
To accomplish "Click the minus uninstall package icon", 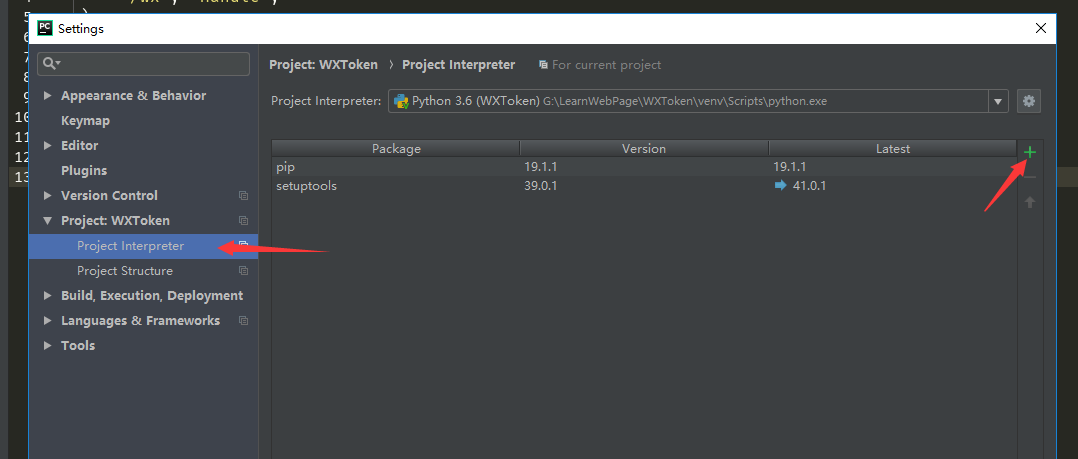I will pos(1029,177).
